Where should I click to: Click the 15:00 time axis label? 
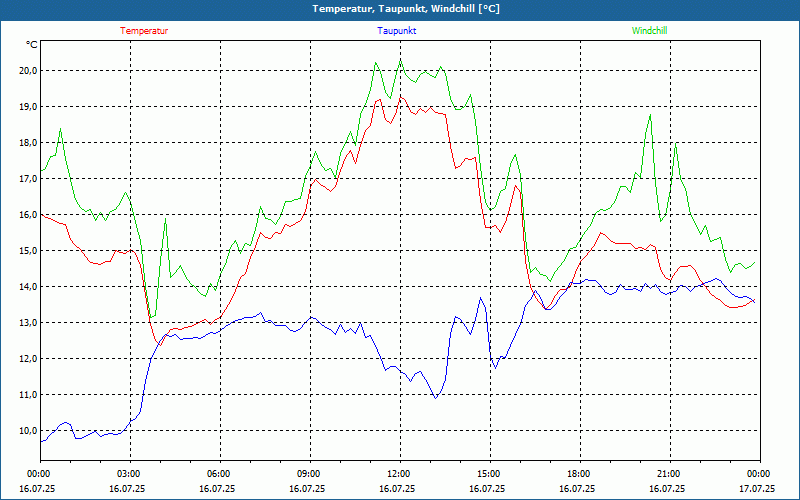tap(490, 474)
